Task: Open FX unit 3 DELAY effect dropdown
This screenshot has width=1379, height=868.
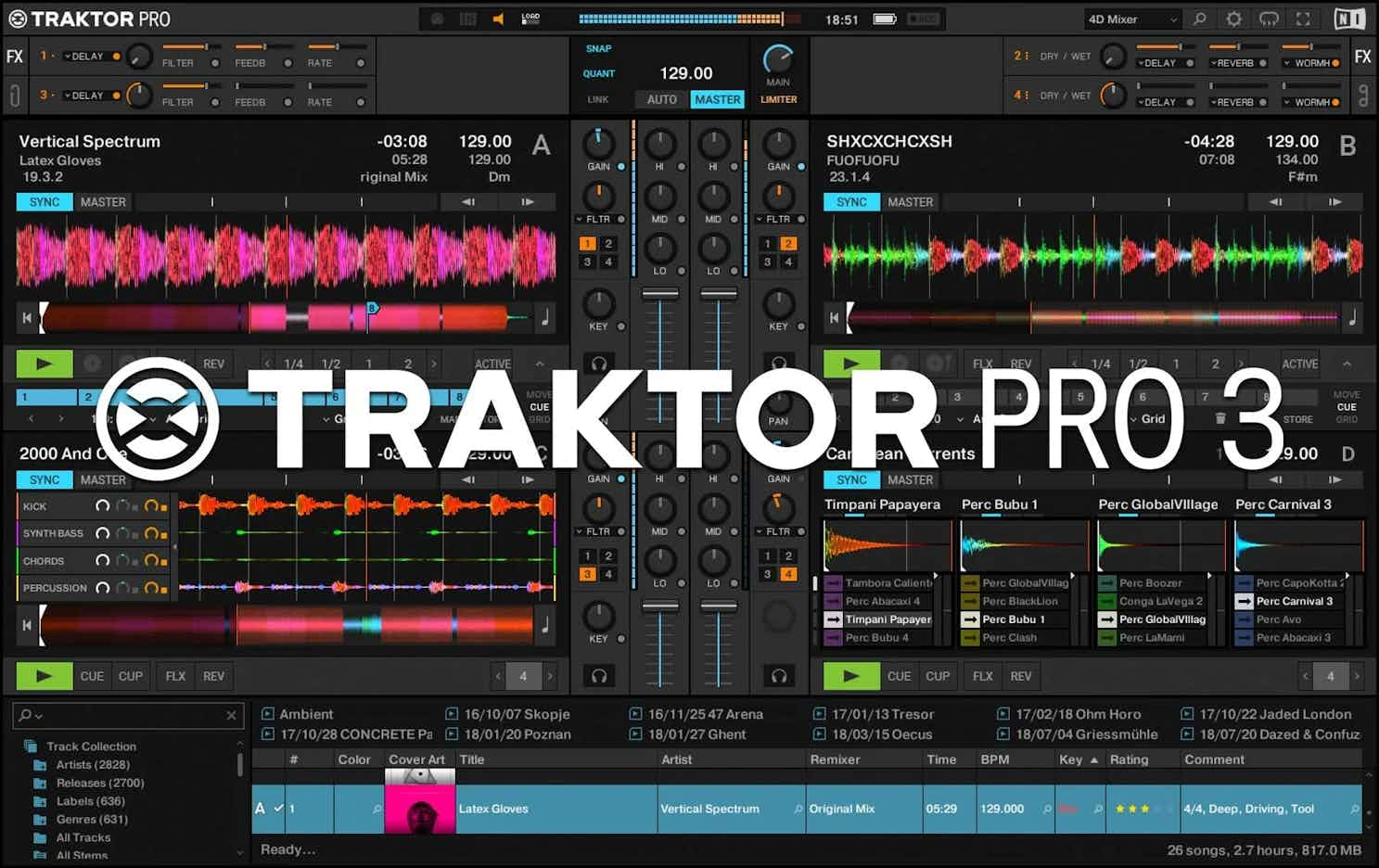Action: (83, 96)
